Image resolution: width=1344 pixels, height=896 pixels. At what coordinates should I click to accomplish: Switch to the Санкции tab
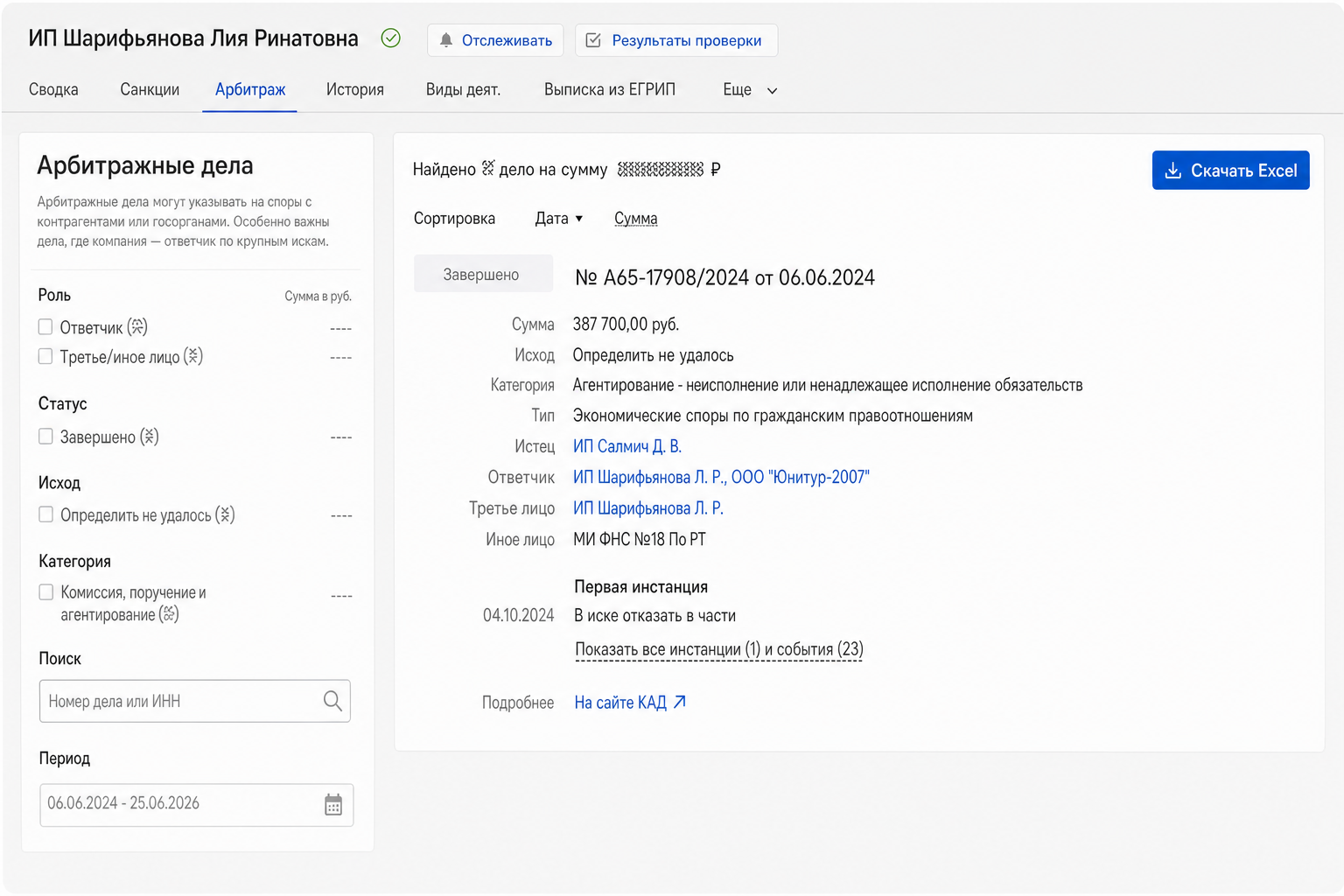tap(150, 89)
